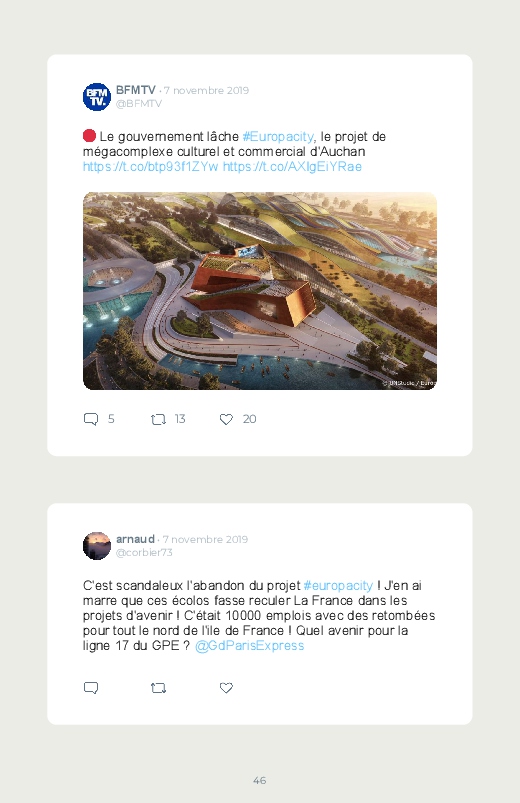Open the reply icon on BFMTV tweet
Screen dimensions: 520x803
point(91,419)
